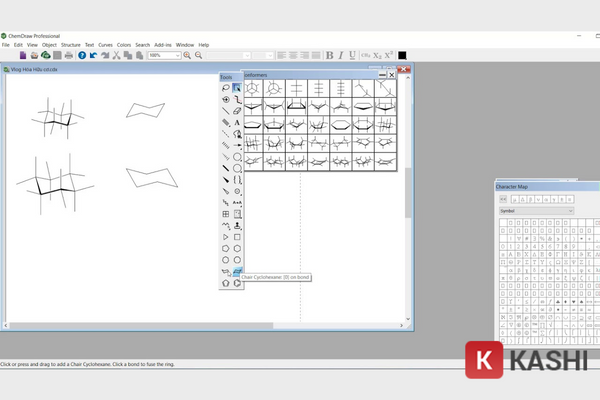The width and height of the screenshot is (600, 400).
Task: Click the Paste clipboard icon
Action: click(139, 56)
